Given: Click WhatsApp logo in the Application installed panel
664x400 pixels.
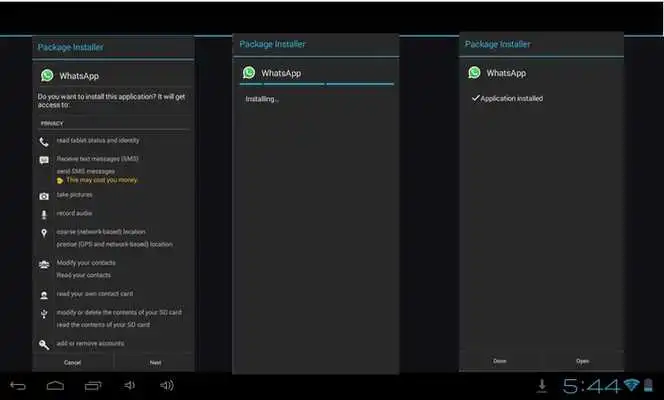Looking at the screenshot, I should (474, 72).
